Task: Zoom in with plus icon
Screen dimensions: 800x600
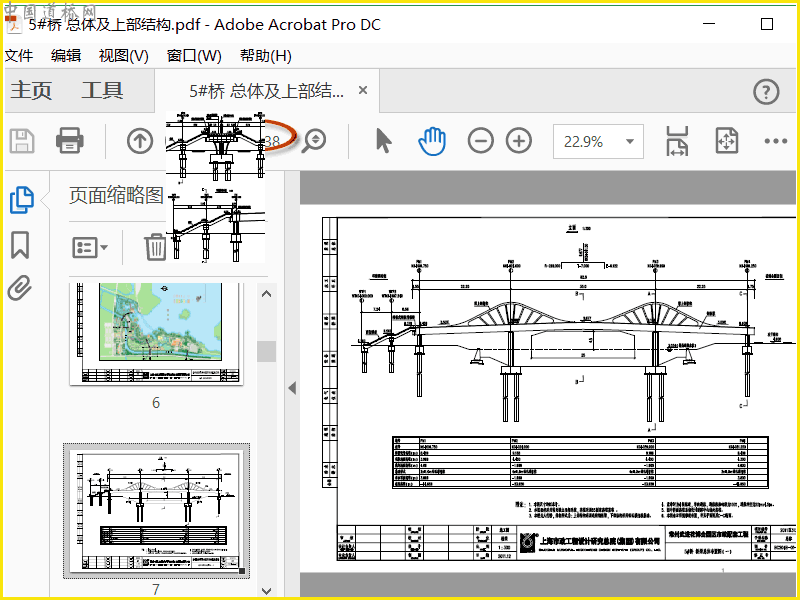Action: [x=519, y=141]
